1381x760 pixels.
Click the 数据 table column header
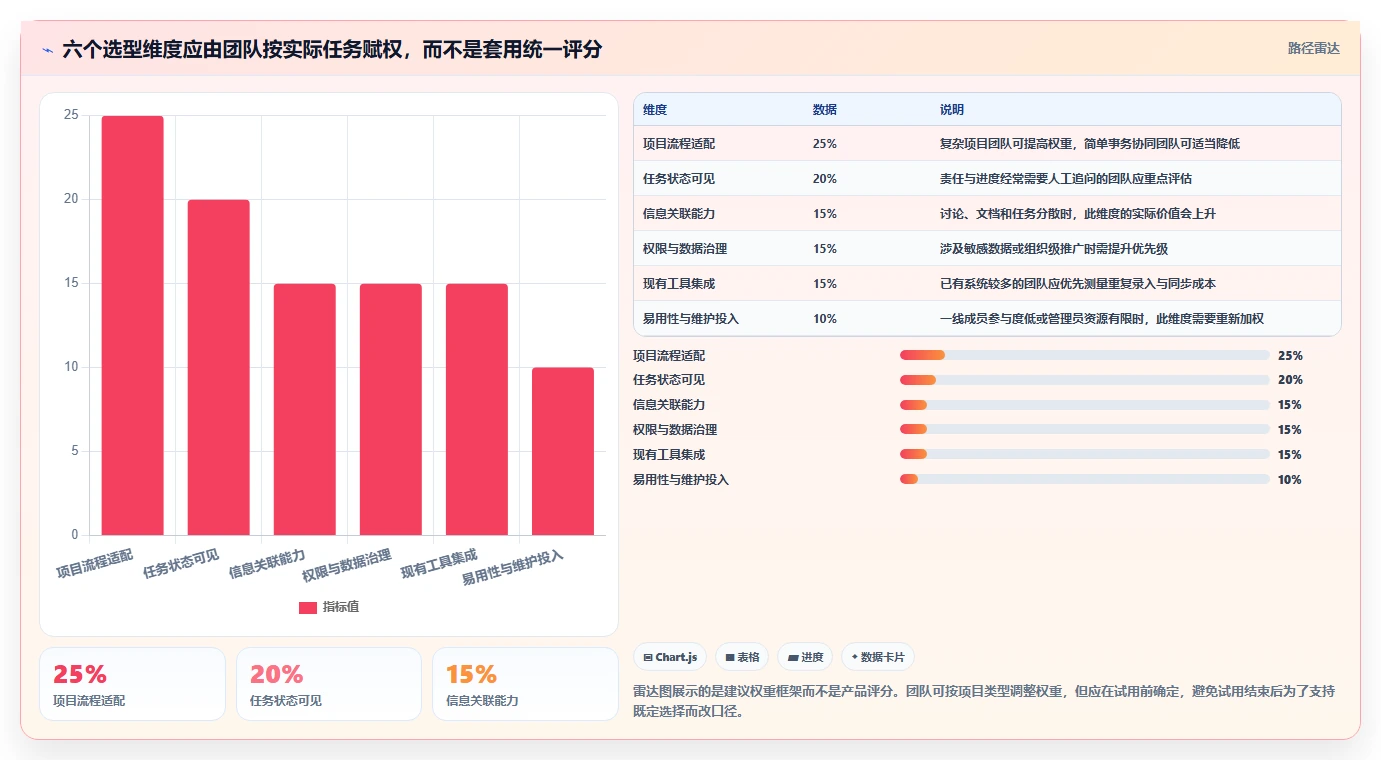[825, 109]
